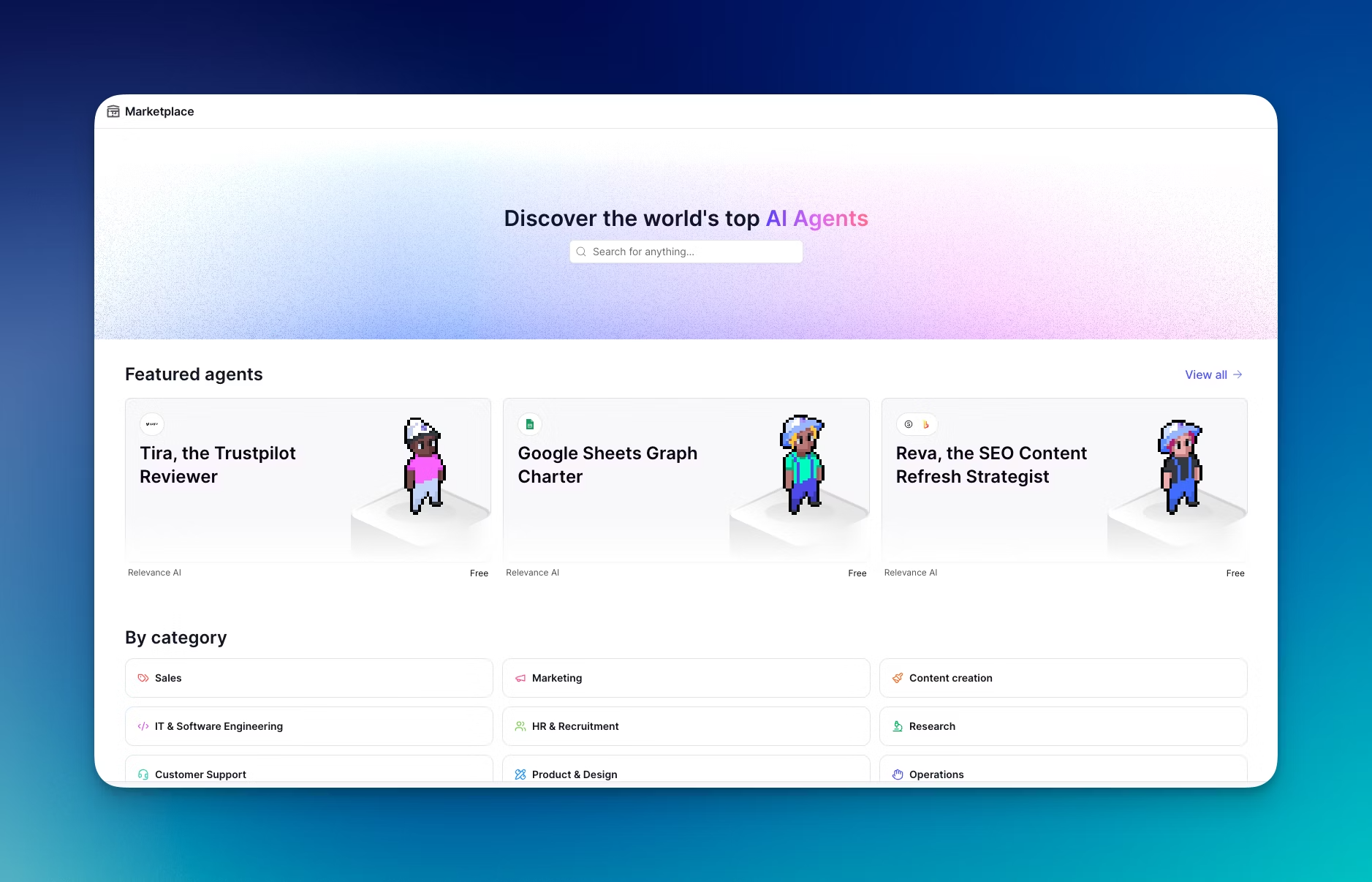The height and width of the screenshot is (882, 1372).
Task: Click Relevance AI under Tira's card
Action: [154, 573]
